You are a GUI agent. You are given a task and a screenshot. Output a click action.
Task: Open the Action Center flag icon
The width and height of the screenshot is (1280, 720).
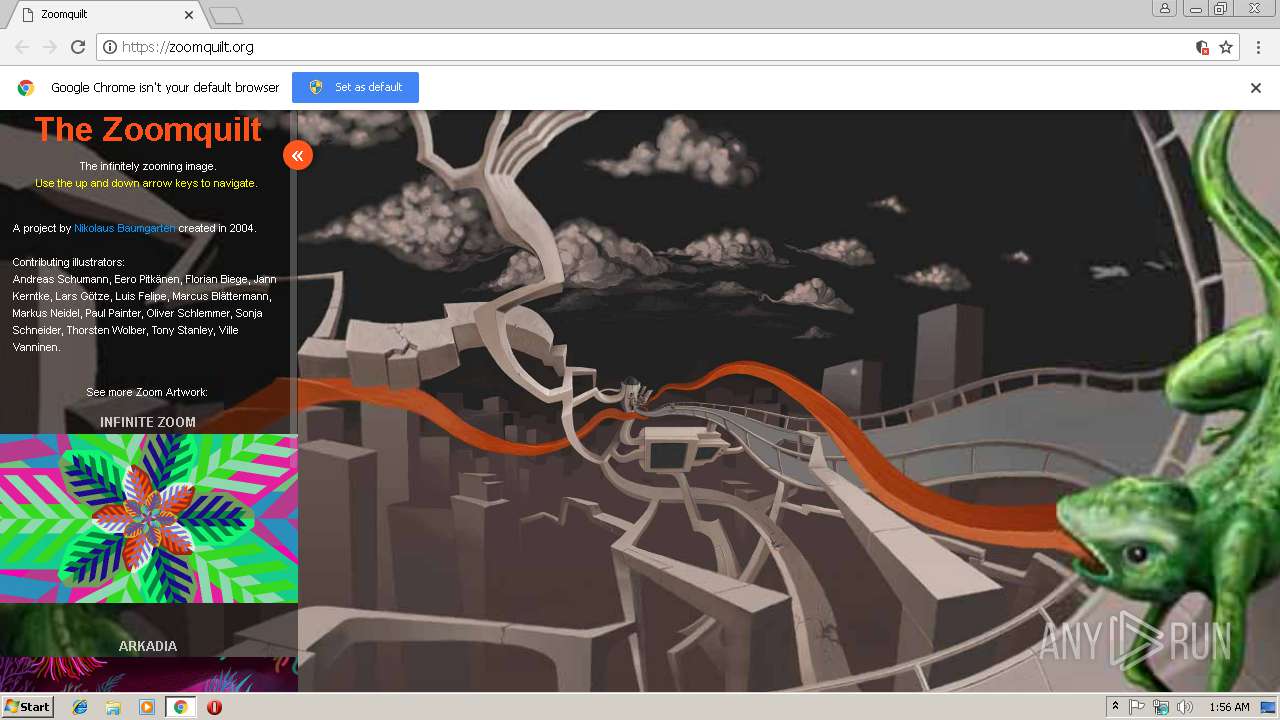1137,707
